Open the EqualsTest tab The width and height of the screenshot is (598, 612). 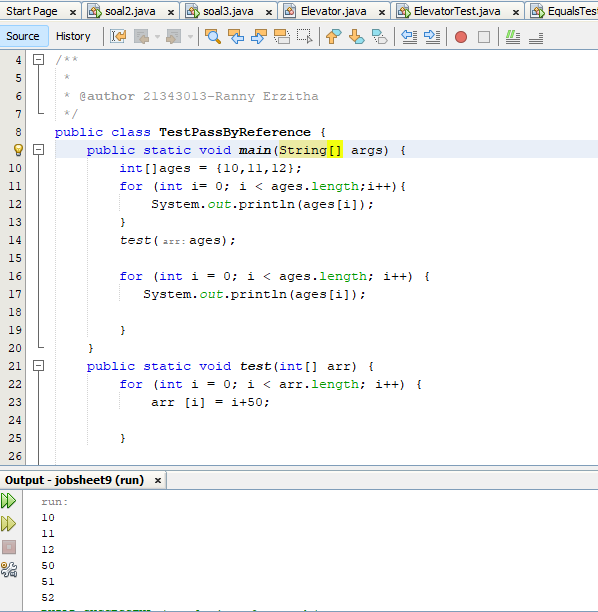[x=566, y=11]
